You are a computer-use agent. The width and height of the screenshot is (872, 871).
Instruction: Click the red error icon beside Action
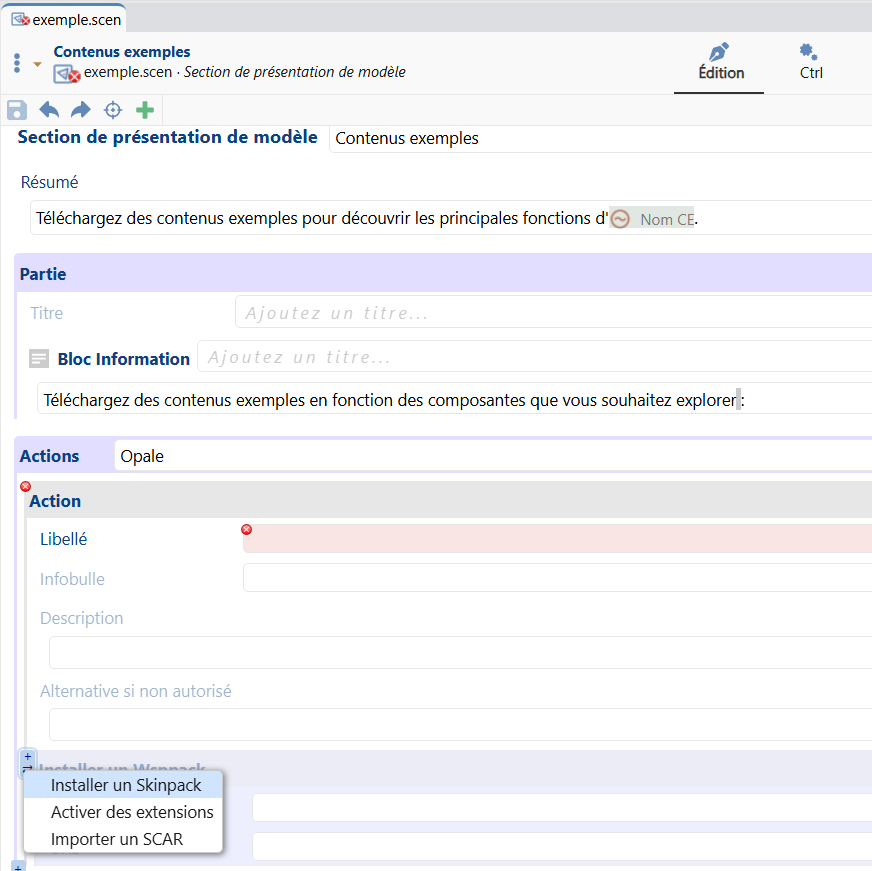click(25, 487)
